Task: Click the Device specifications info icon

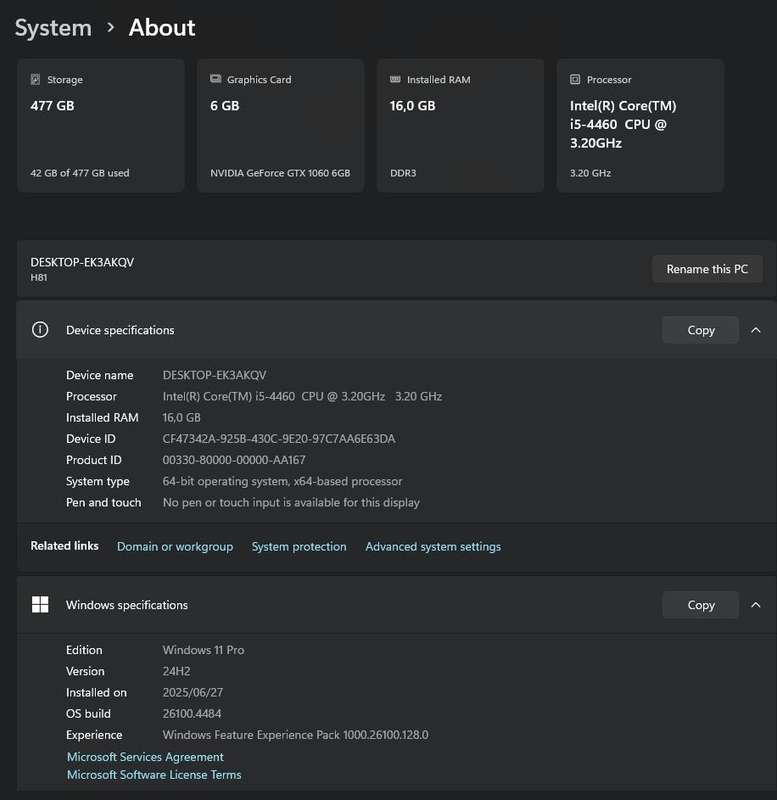Action: pos(40,330)
